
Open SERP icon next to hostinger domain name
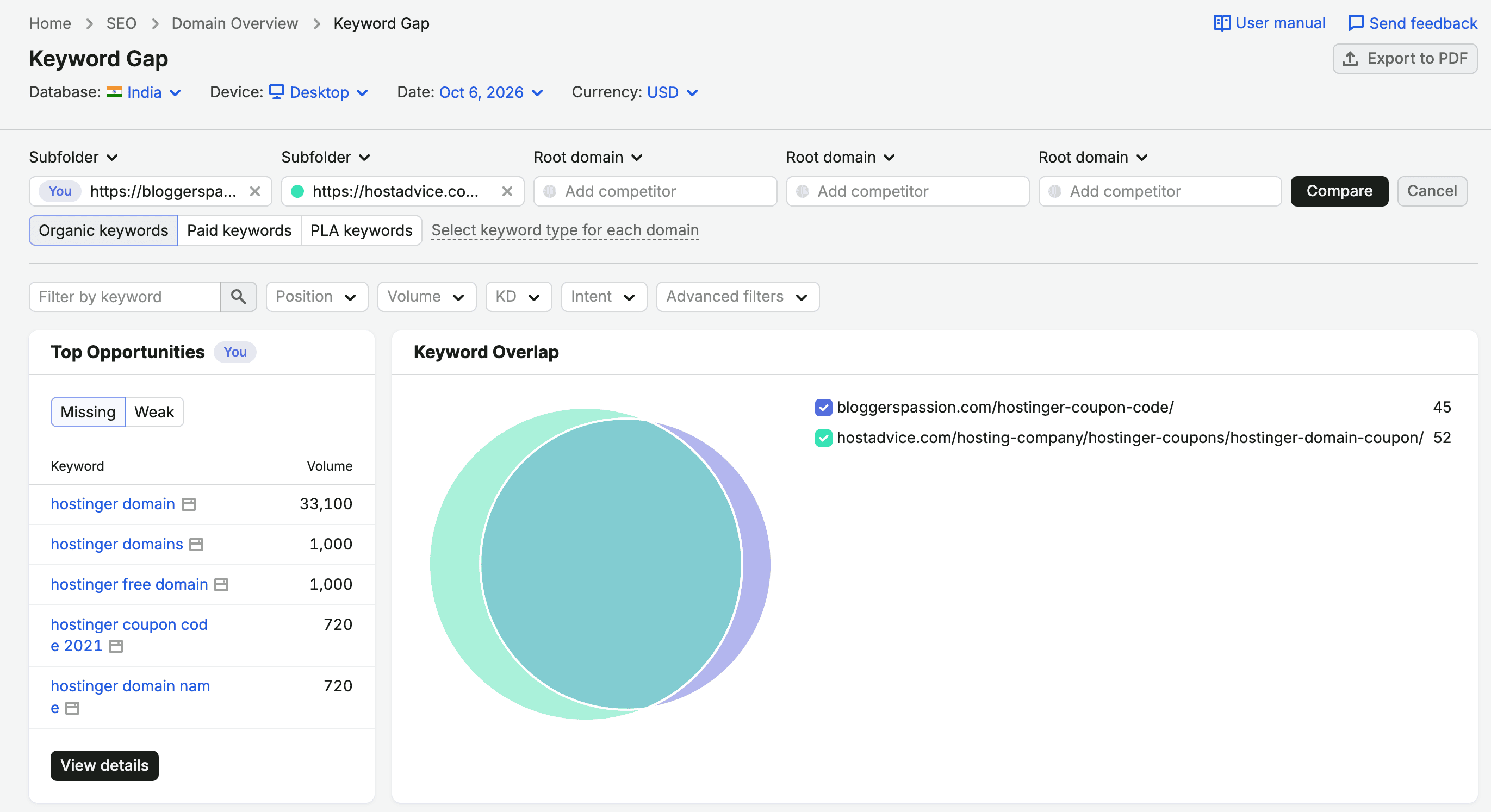pos(72,708)
